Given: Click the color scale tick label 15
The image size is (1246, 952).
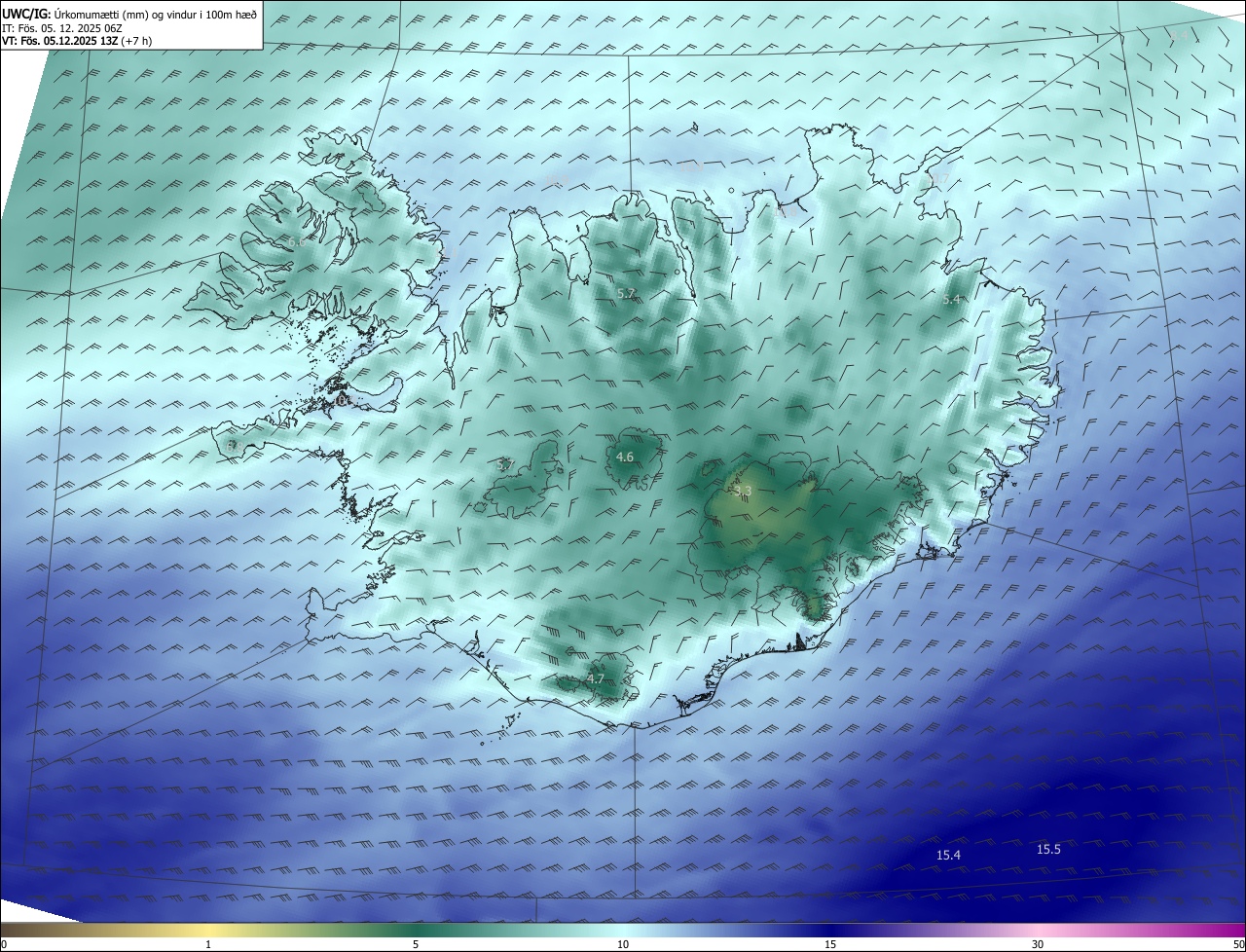Looking at the screenshot, I should pos(830,944).
